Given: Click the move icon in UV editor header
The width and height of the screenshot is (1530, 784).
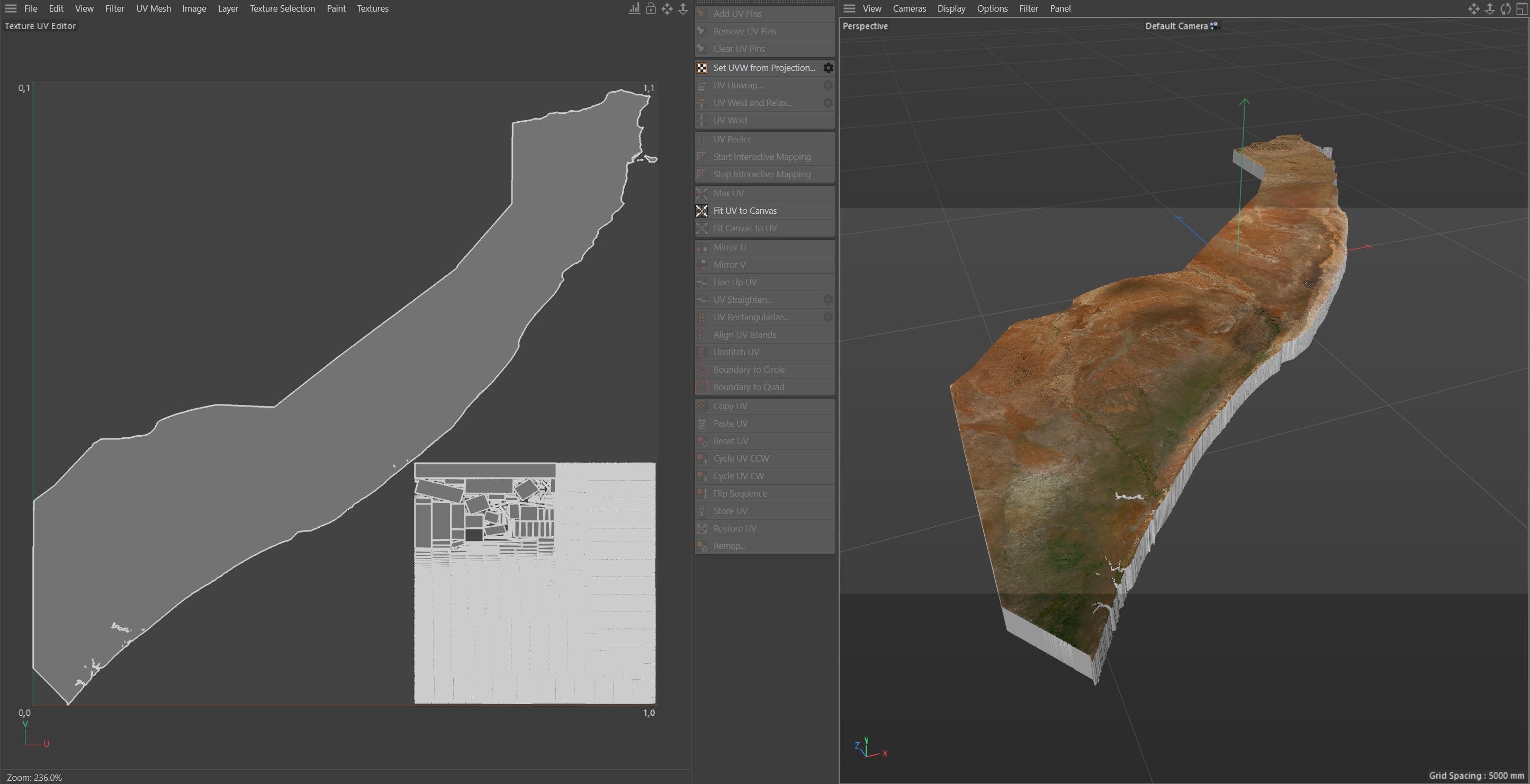Looking at the screenshot, I should click(667, 8).
